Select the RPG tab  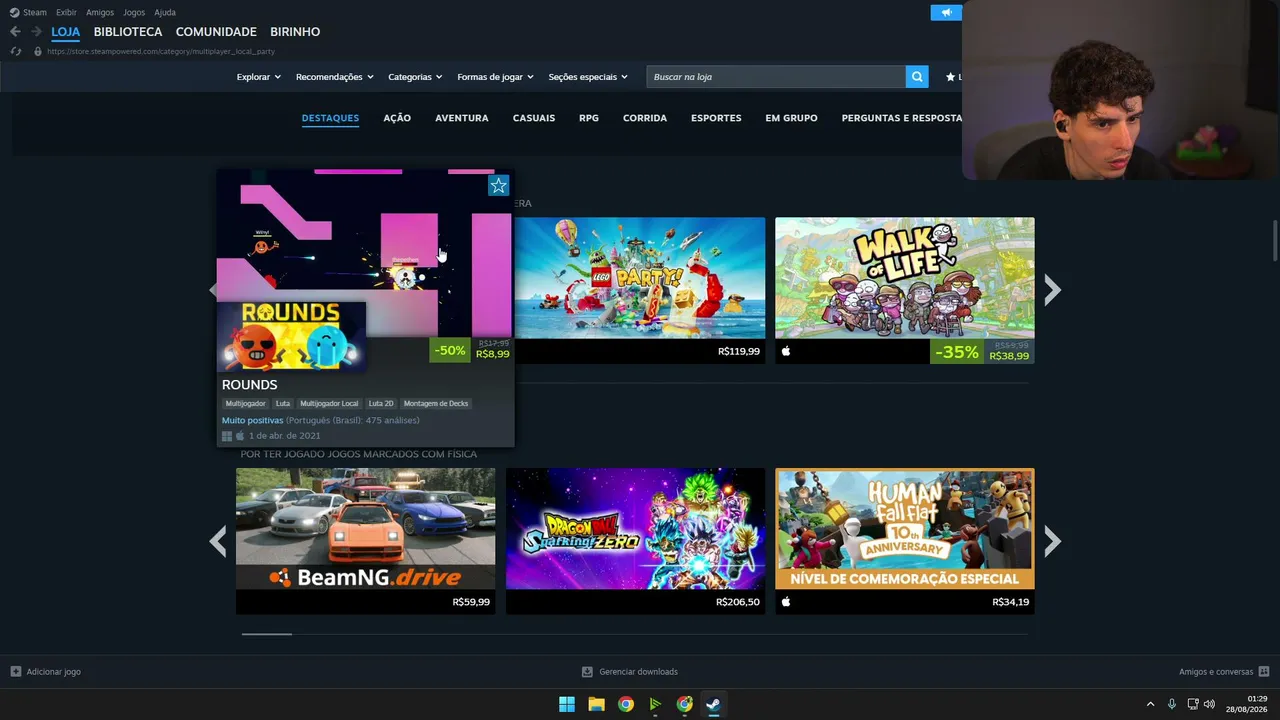(x=589, y=118)
